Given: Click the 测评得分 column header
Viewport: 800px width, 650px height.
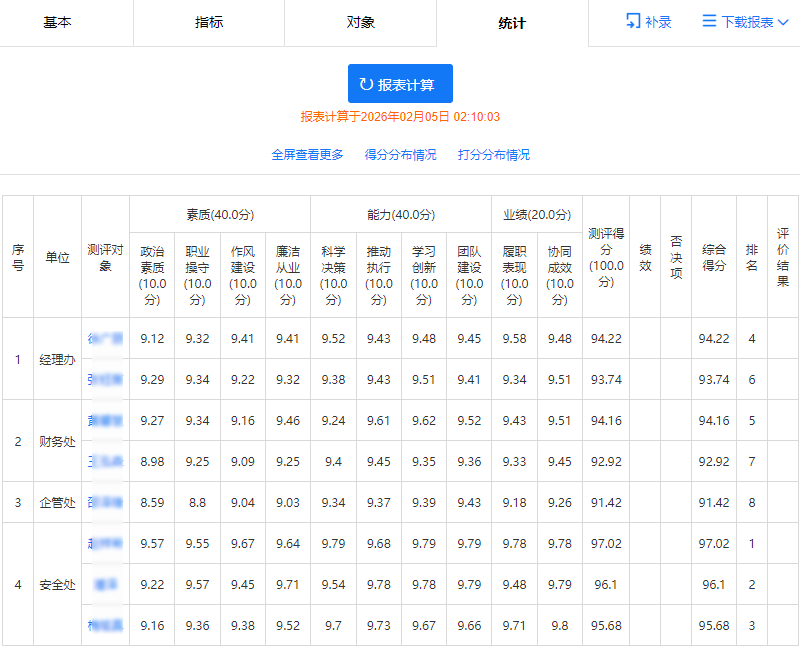Looking at the screenshot, I should (606, 256).
